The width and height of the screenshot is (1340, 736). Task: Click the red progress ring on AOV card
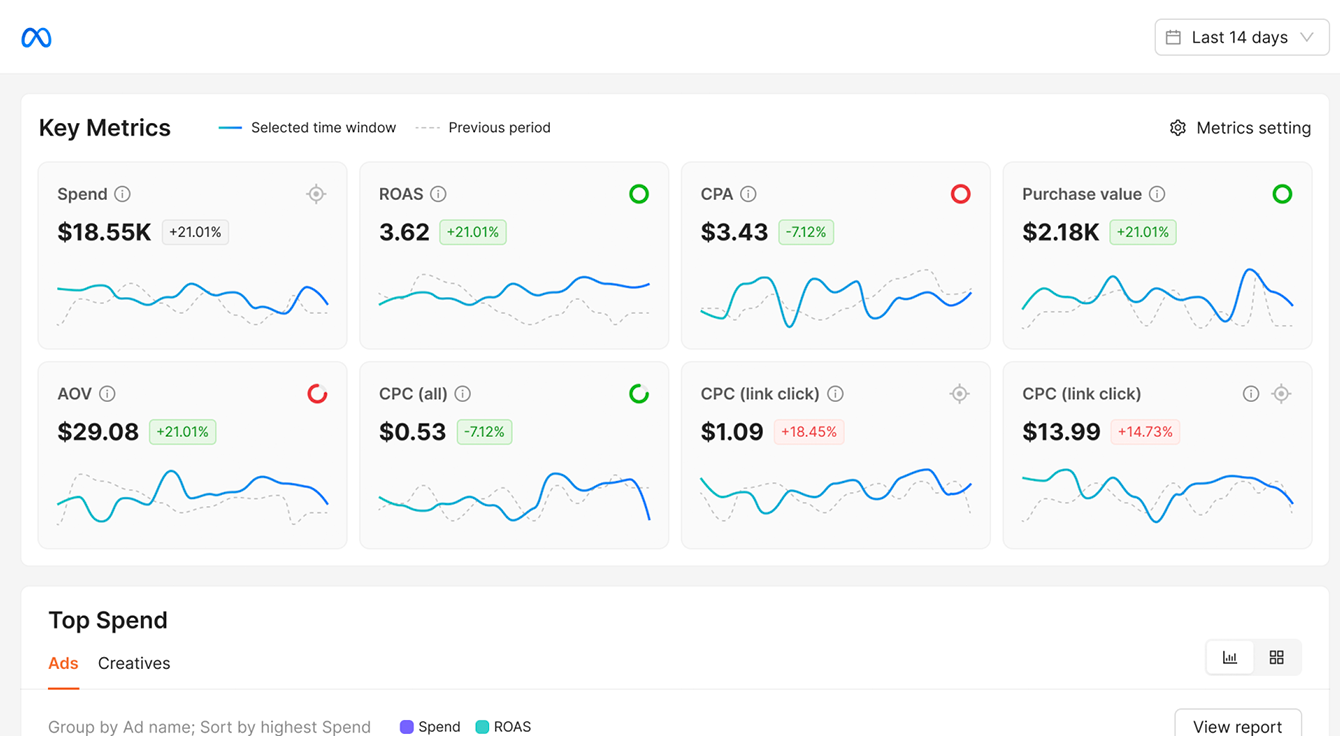point(317,394)
